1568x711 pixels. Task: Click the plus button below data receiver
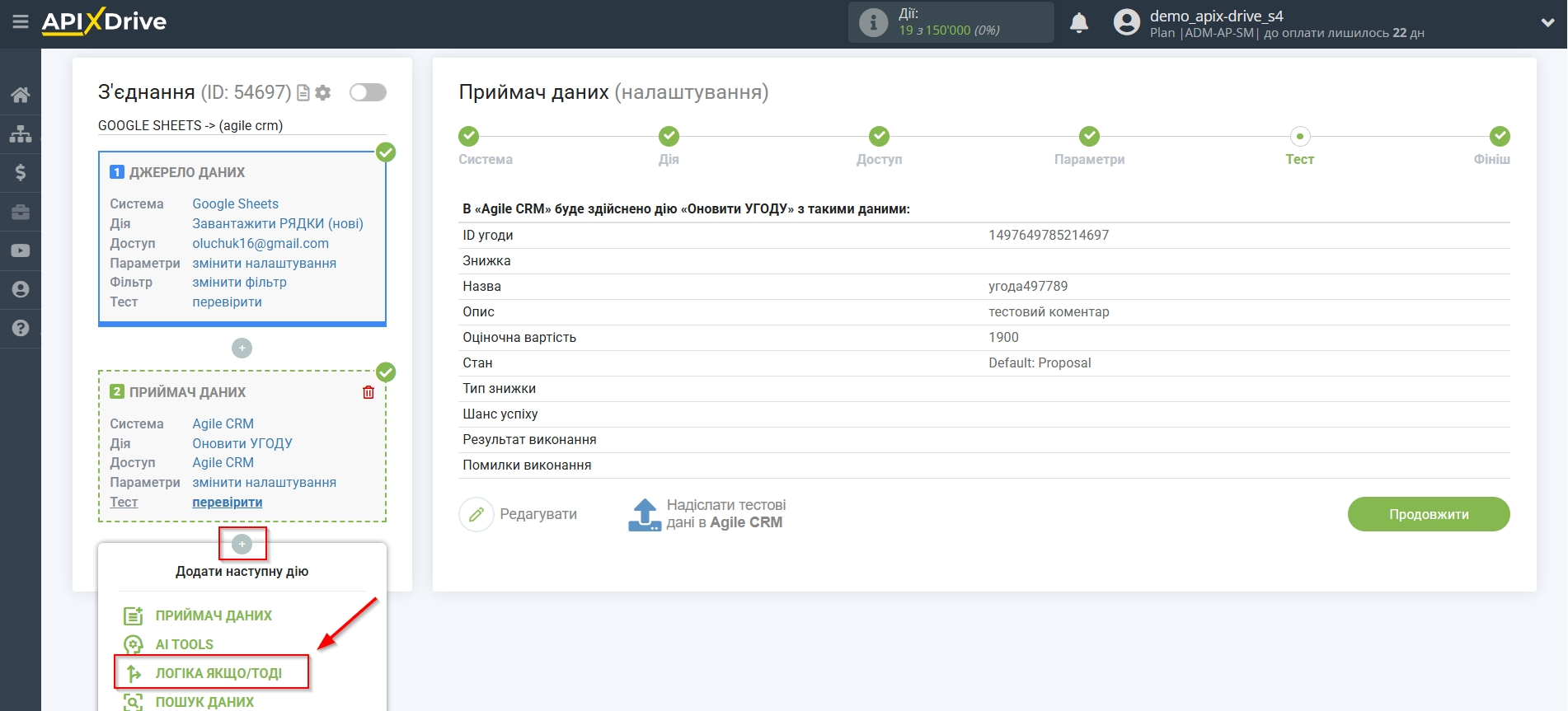pyautogui.click(x=242, y=544)
